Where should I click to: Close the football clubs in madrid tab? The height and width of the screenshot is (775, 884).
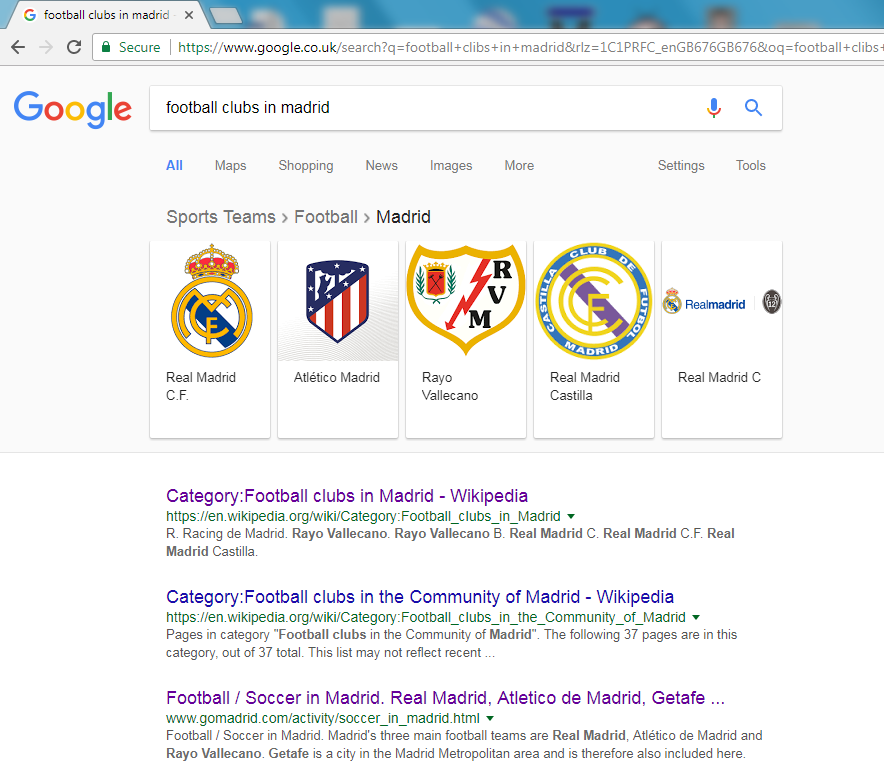coord(189,15)
